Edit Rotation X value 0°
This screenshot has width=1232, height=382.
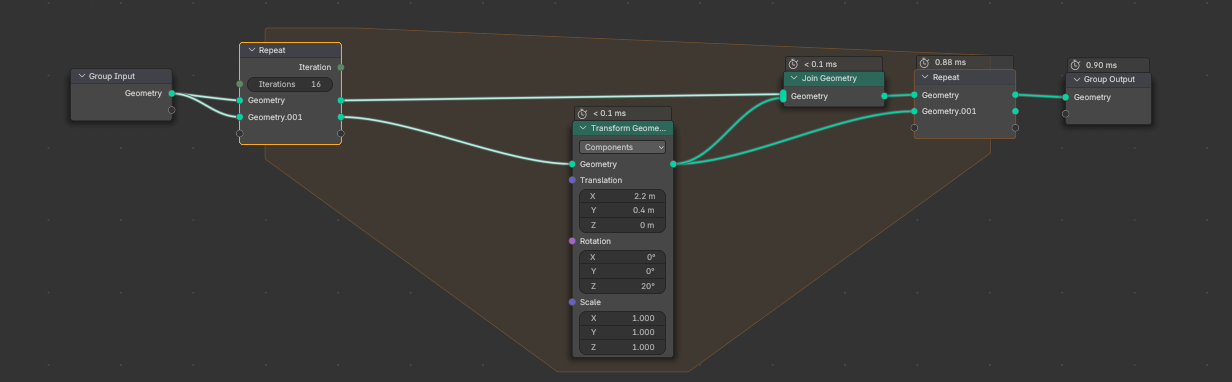(x=623, y=257)
